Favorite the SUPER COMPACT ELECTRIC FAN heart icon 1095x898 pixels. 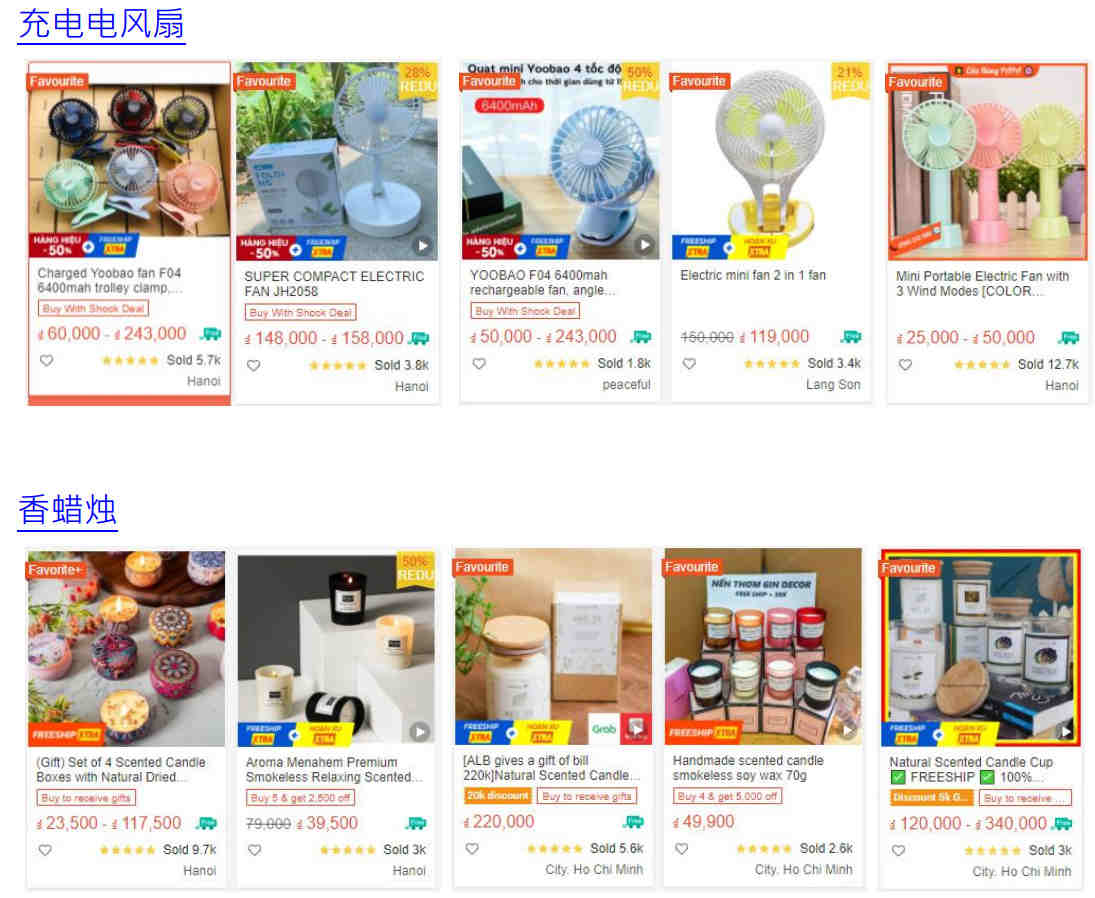point(253,365)
